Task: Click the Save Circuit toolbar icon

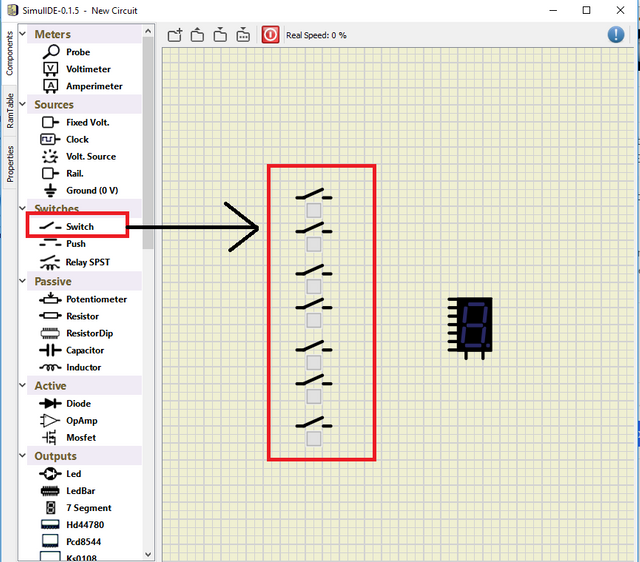Action: (x=220, y=35)
